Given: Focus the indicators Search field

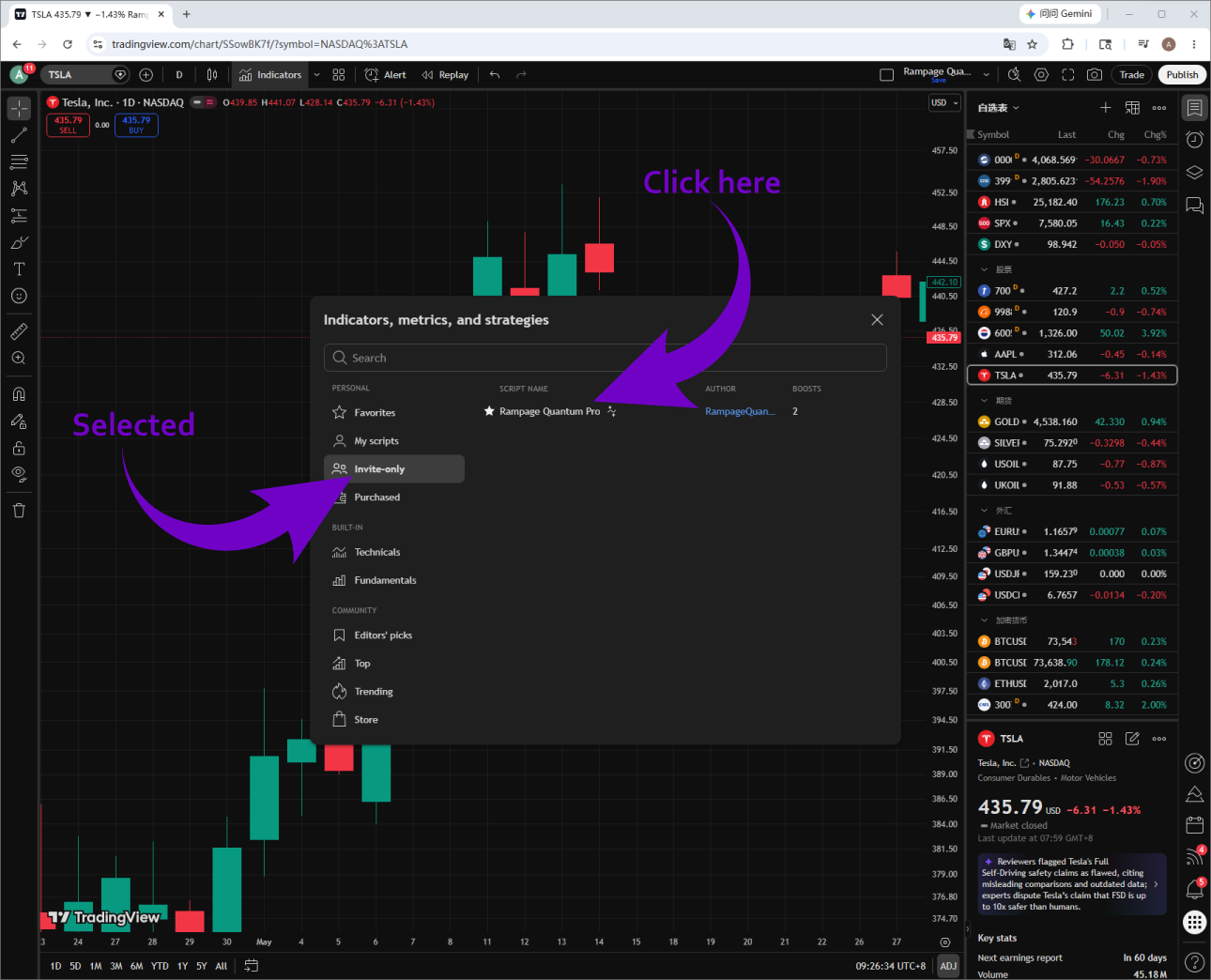Looking at the screenshot, I should pos(605,358).
